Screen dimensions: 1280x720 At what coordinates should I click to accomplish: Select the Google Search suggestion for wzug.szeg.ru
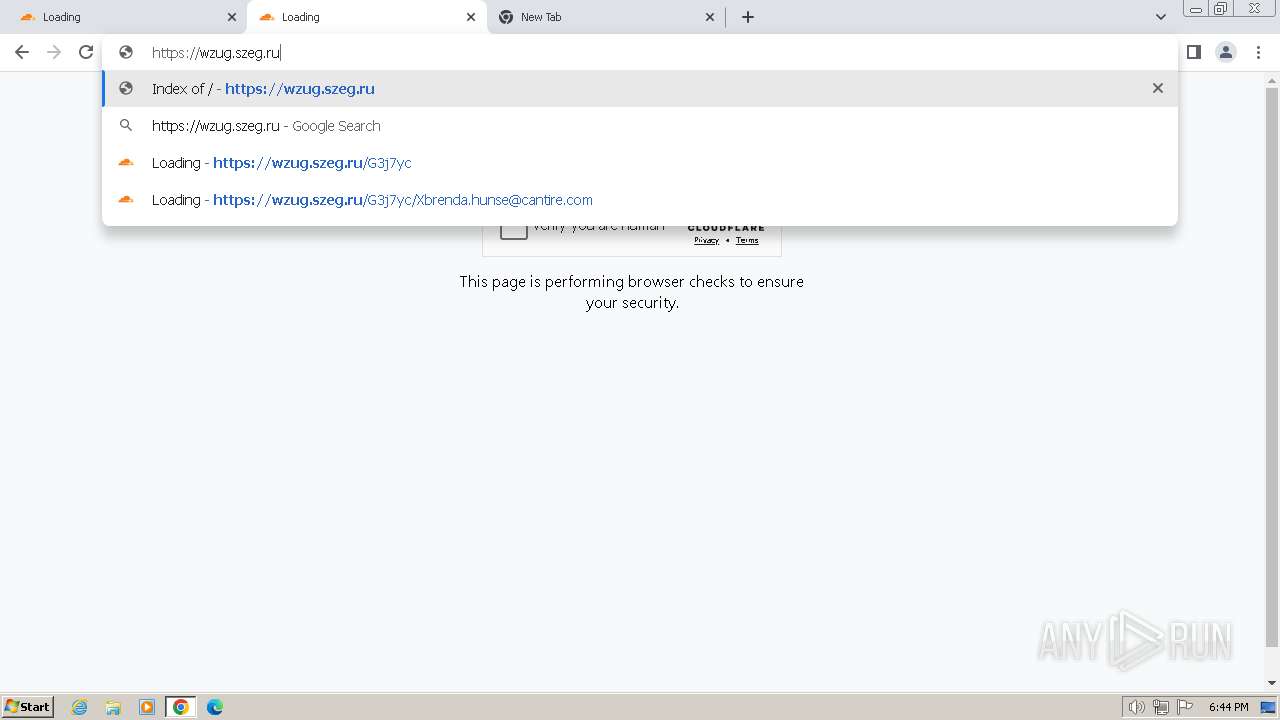click(x=640, y=125)
